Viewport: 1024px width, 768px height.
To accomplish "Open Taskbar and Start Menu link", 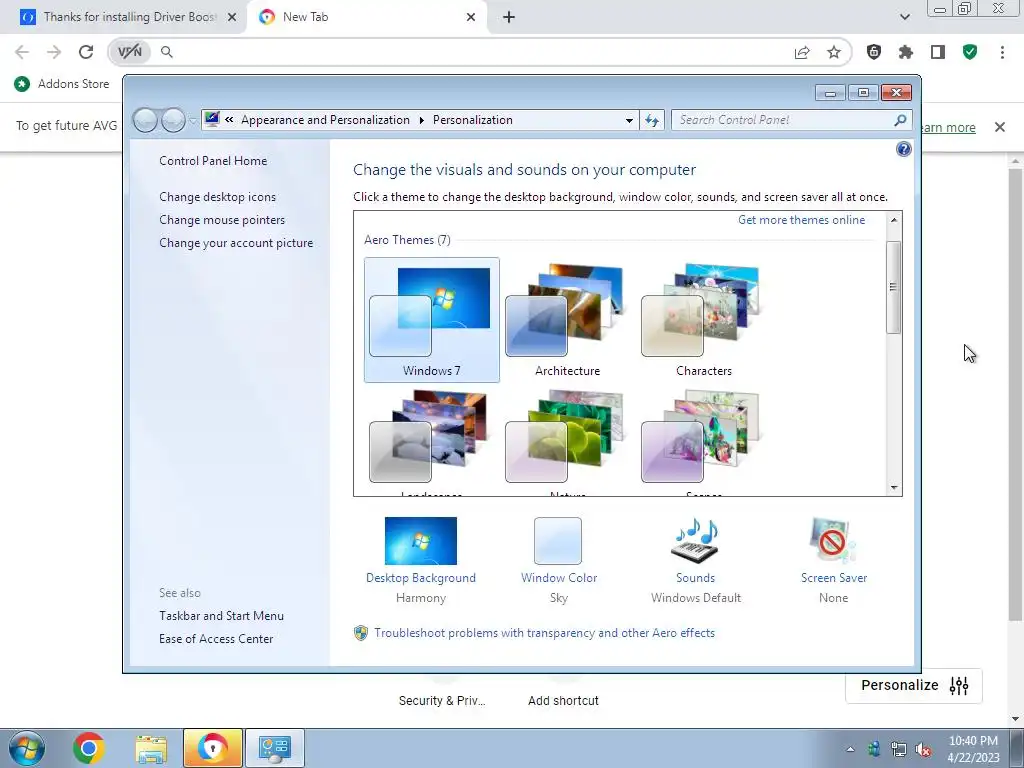I will [221, 616].
